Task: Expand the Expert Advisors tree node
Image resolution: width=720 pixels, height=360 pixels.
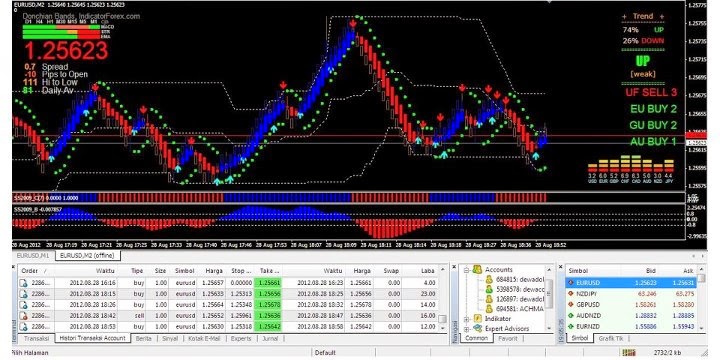Action: pyautogui.click(x=467, y=329)
